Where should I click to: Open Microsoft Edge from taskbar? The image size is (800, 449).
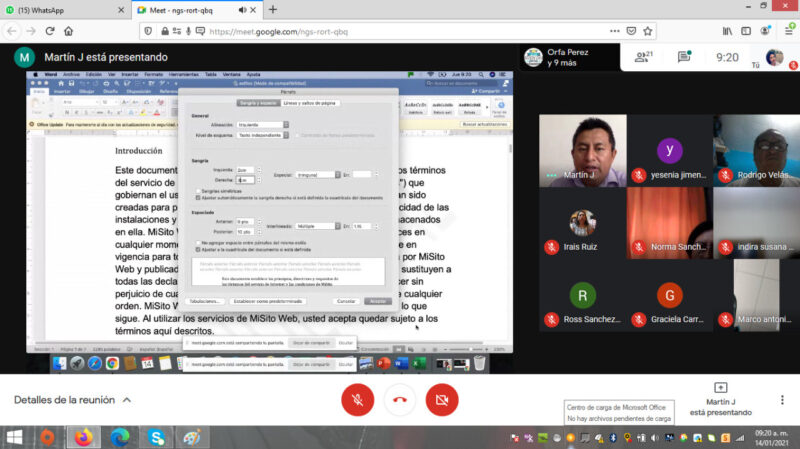tap(119, 437)
